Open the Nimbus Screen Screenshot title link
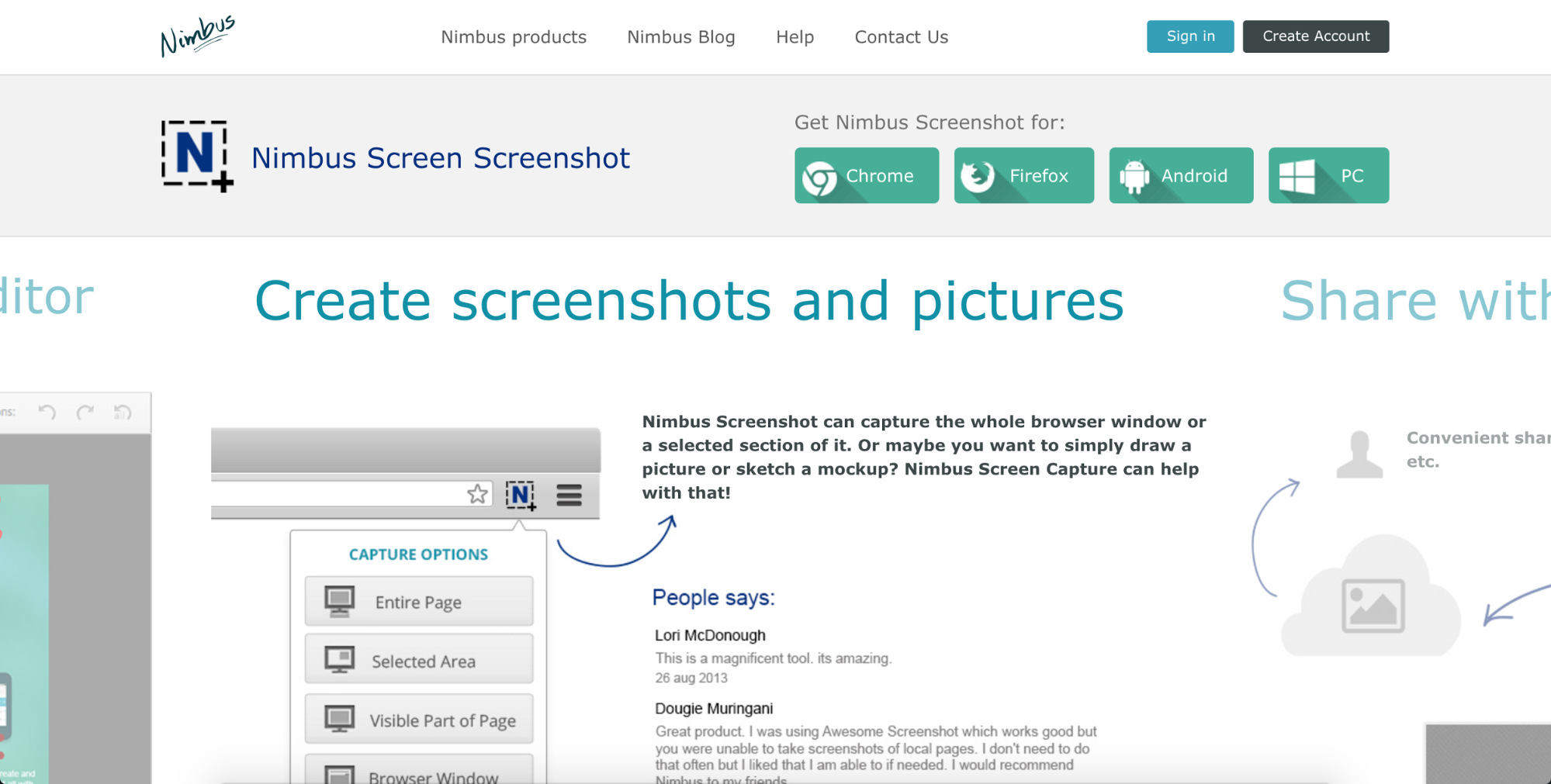 point(440,158)
